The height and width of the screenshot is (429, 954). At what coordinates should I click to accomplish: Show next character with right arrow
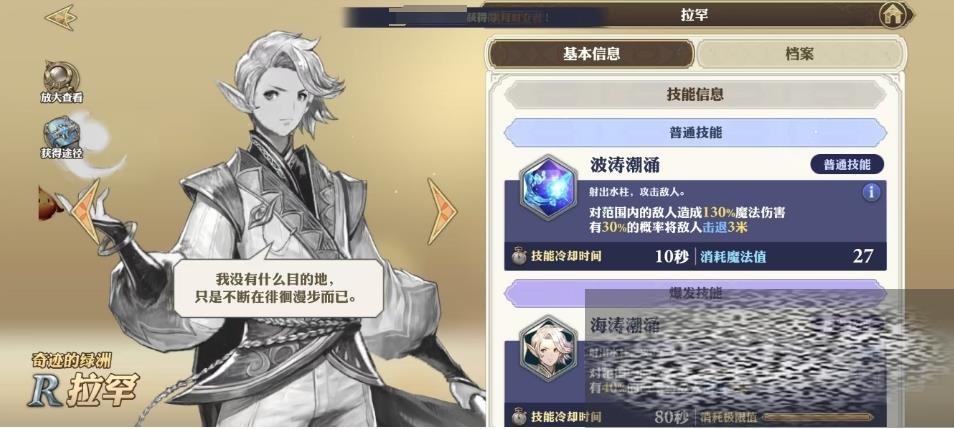(x=442, y=211)
